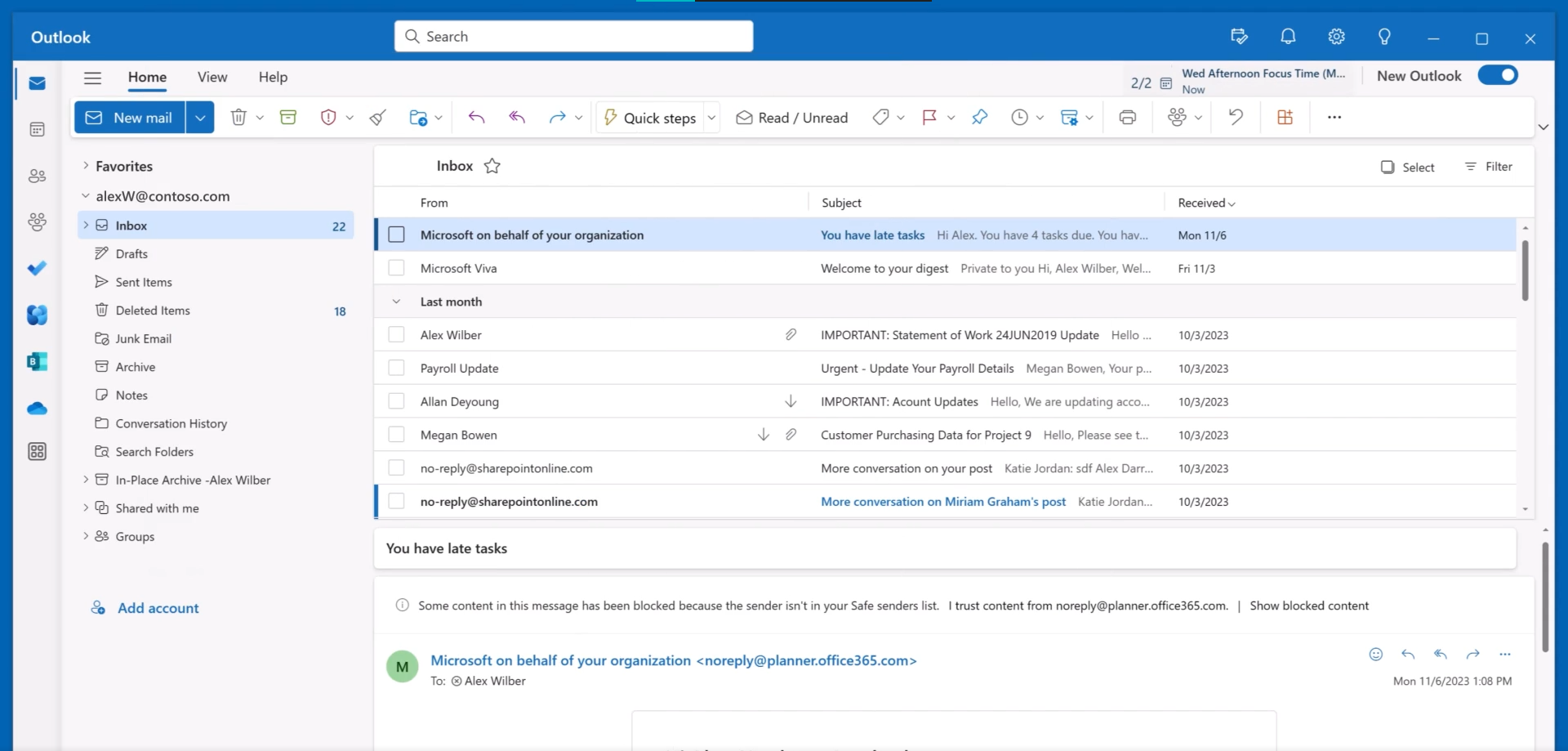Print the current message
Viewport: 1568px width, 751px height.
[1127, 117]
